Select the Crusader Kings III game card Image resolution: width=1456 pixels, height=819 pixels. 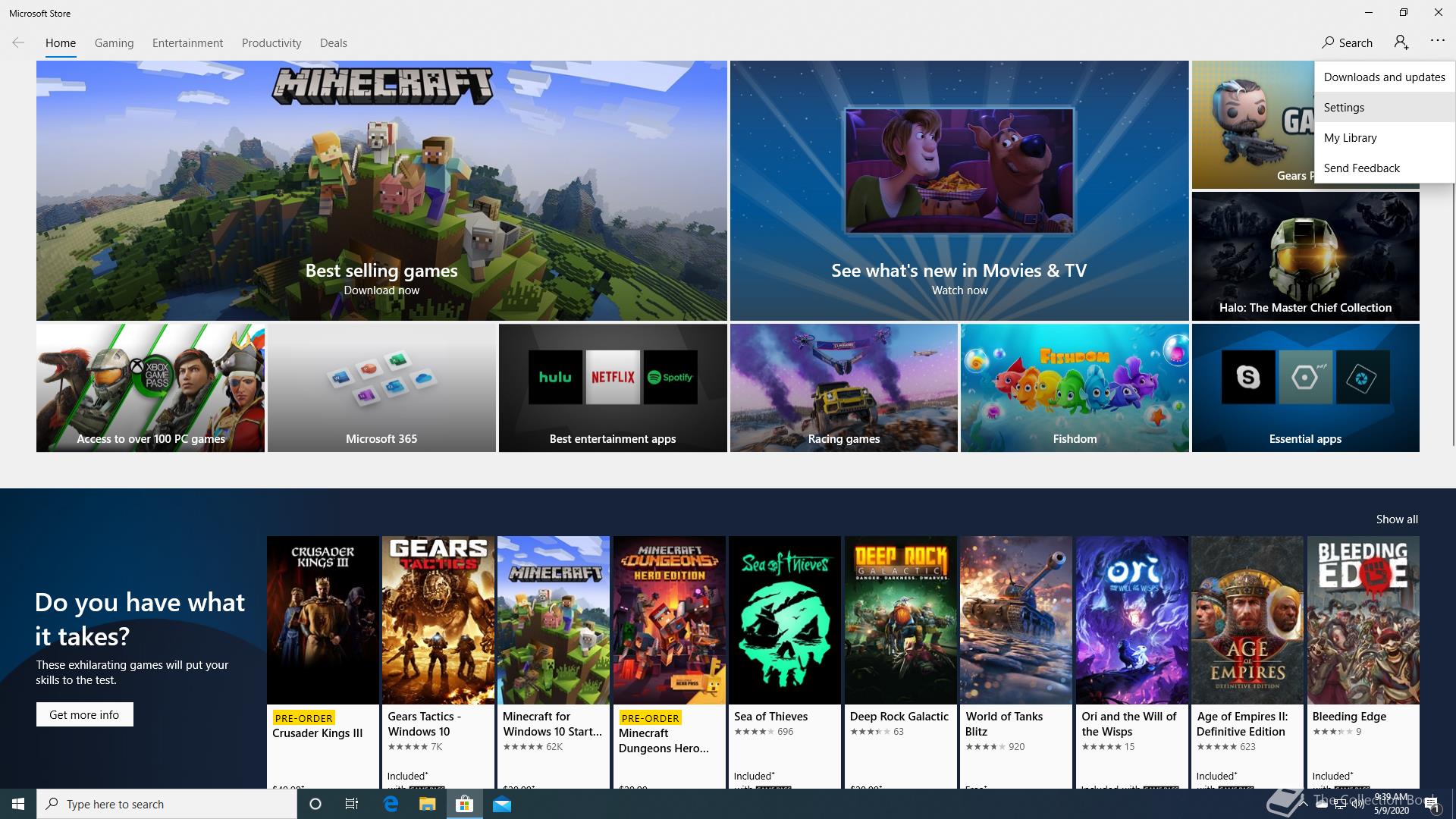[323, 662]
